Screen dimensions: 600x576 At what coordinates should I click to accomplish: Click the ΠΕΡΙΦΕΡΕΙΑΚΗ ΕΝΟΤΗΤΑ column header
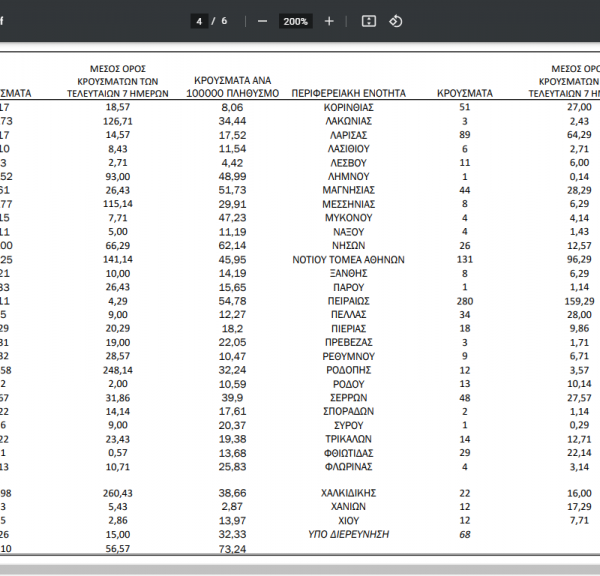pos(349,93)
